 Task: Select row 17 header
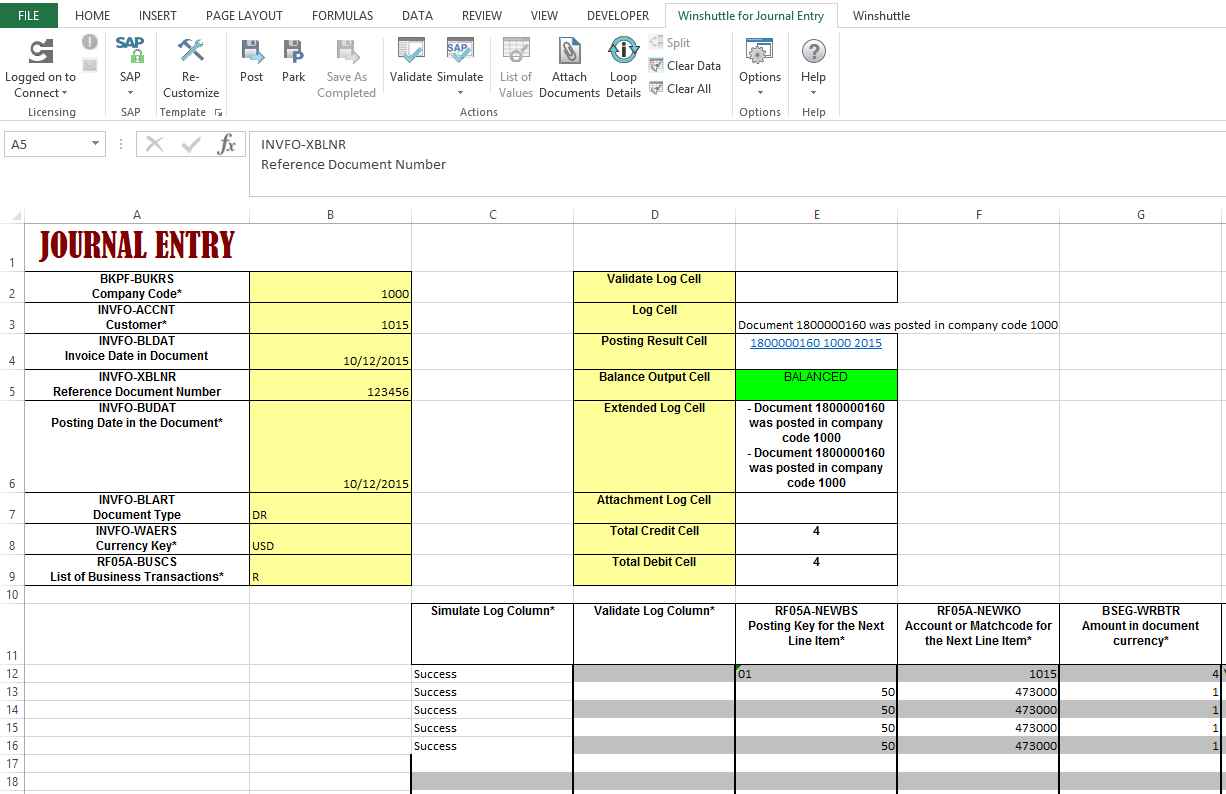[x=12, y=764]
